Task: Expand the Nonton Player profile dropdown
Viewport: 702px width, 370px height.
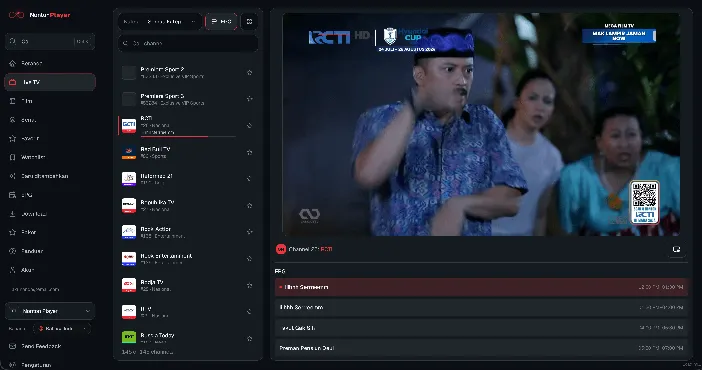Action: coord(50,311)
